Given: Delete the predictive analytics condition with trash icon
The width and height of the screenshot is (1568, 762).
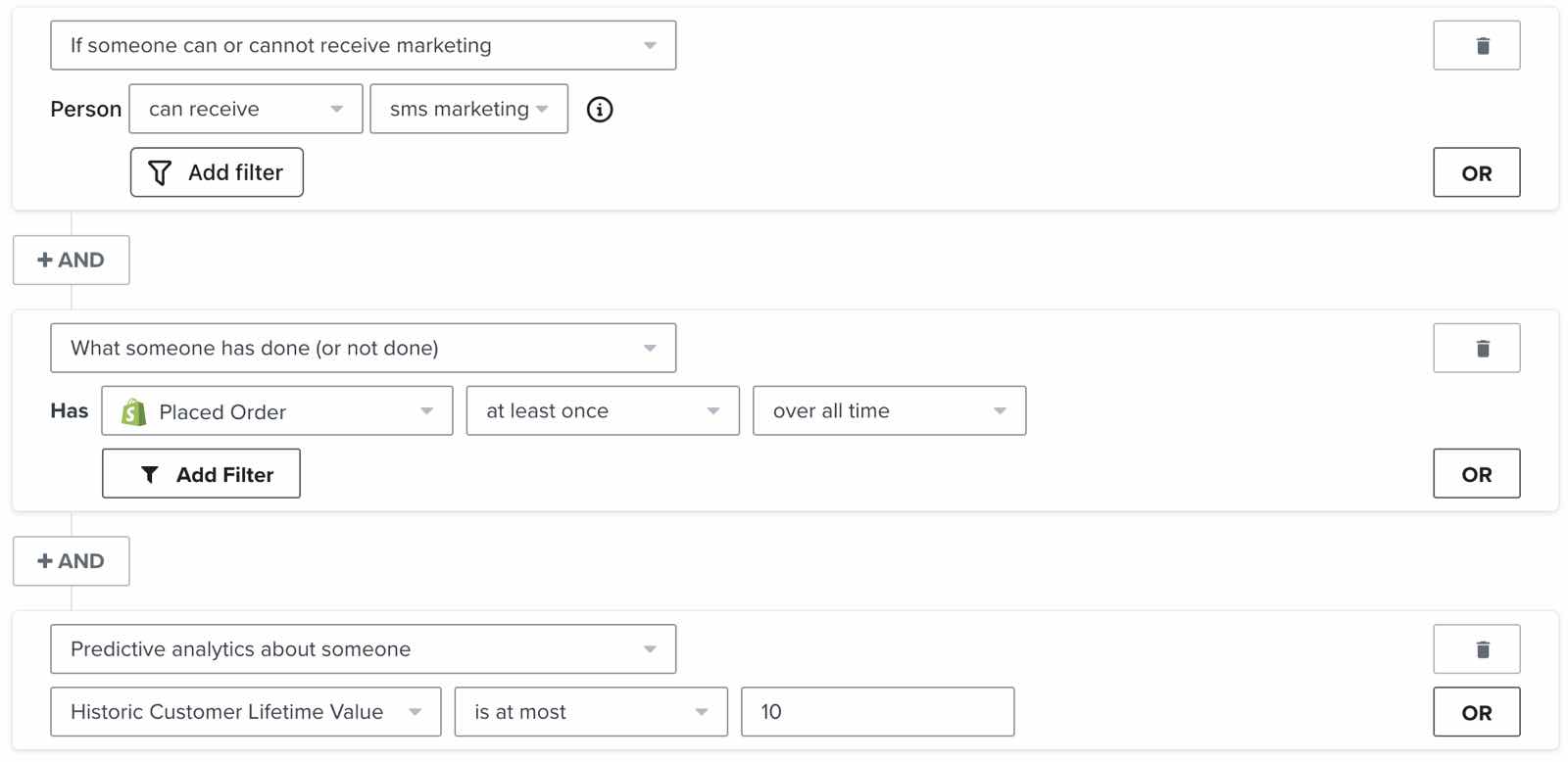Looking at the screenshot, I should point(1476,649).
